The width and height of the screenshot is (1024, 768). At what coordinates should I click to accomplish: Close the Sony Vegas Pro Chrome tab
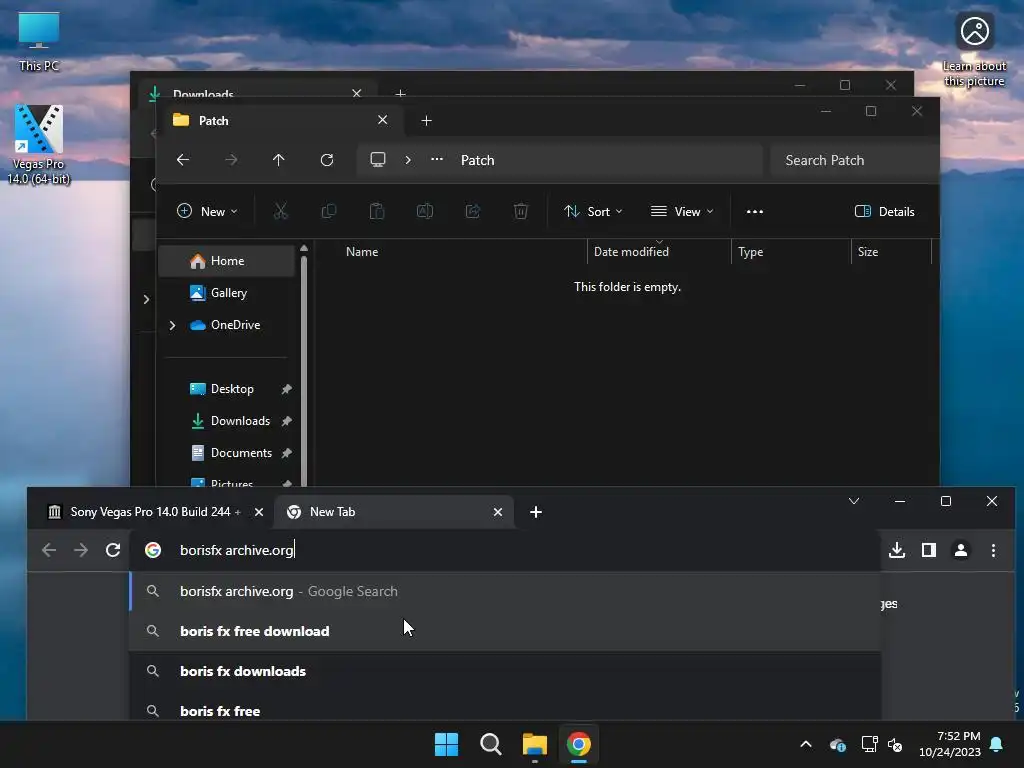(259, 512)
